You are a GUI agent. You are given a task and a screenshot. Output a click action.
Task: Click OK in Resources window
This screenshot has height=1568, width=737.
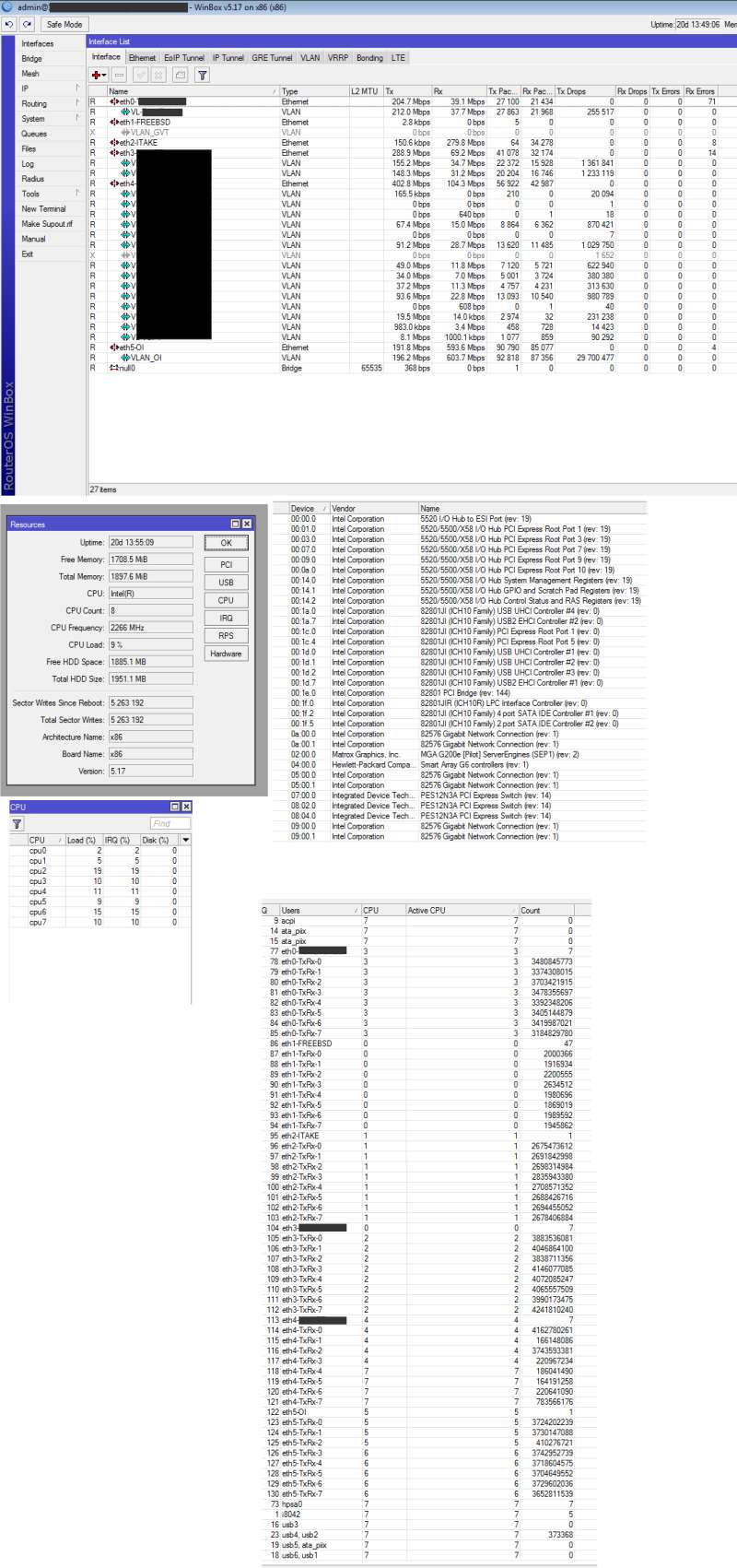[226, 543]
